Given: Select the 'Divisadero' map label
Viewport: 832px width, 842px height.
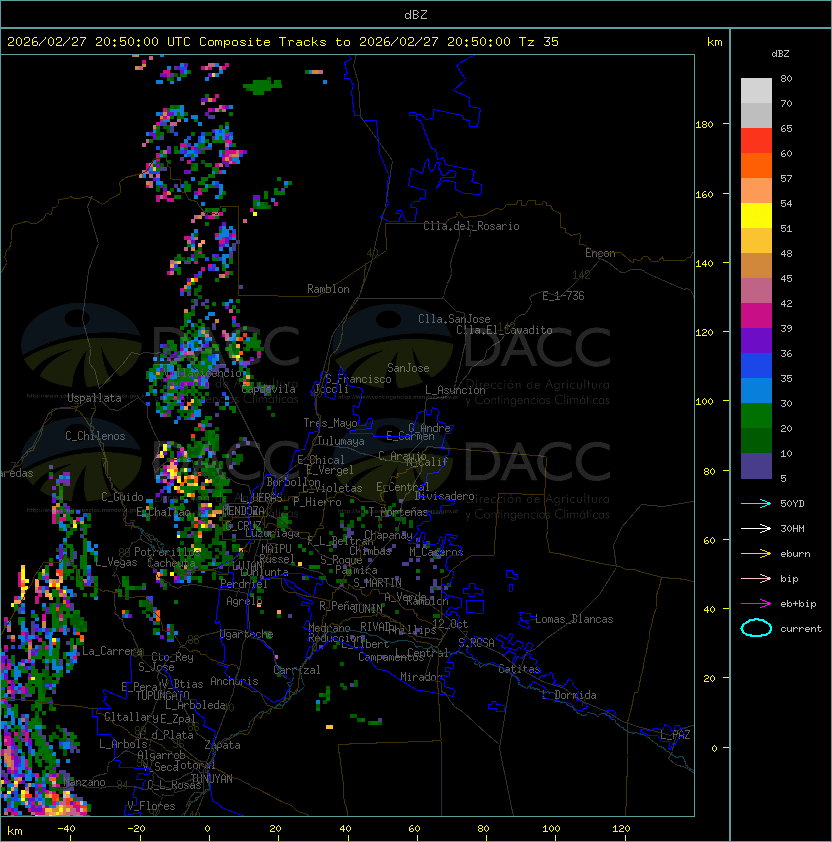Looking at the screenshot, I should tap(444, 496).
